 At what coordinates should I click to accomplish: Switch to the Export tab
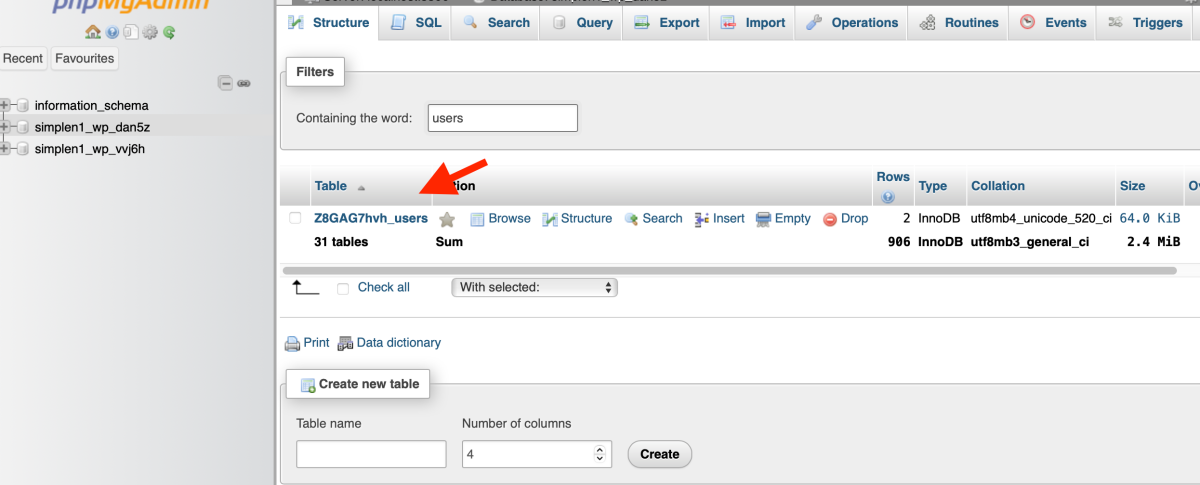666,22
